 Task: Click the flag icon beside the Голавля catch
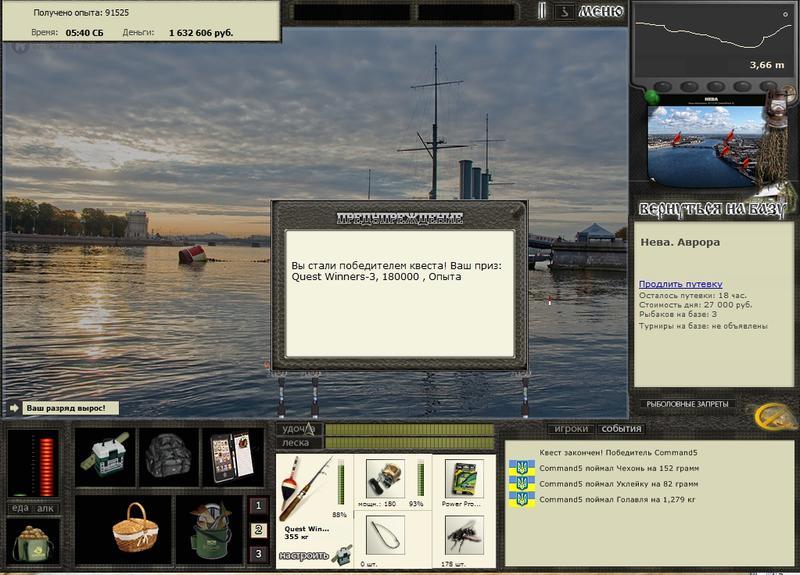[x=521, y=499]
